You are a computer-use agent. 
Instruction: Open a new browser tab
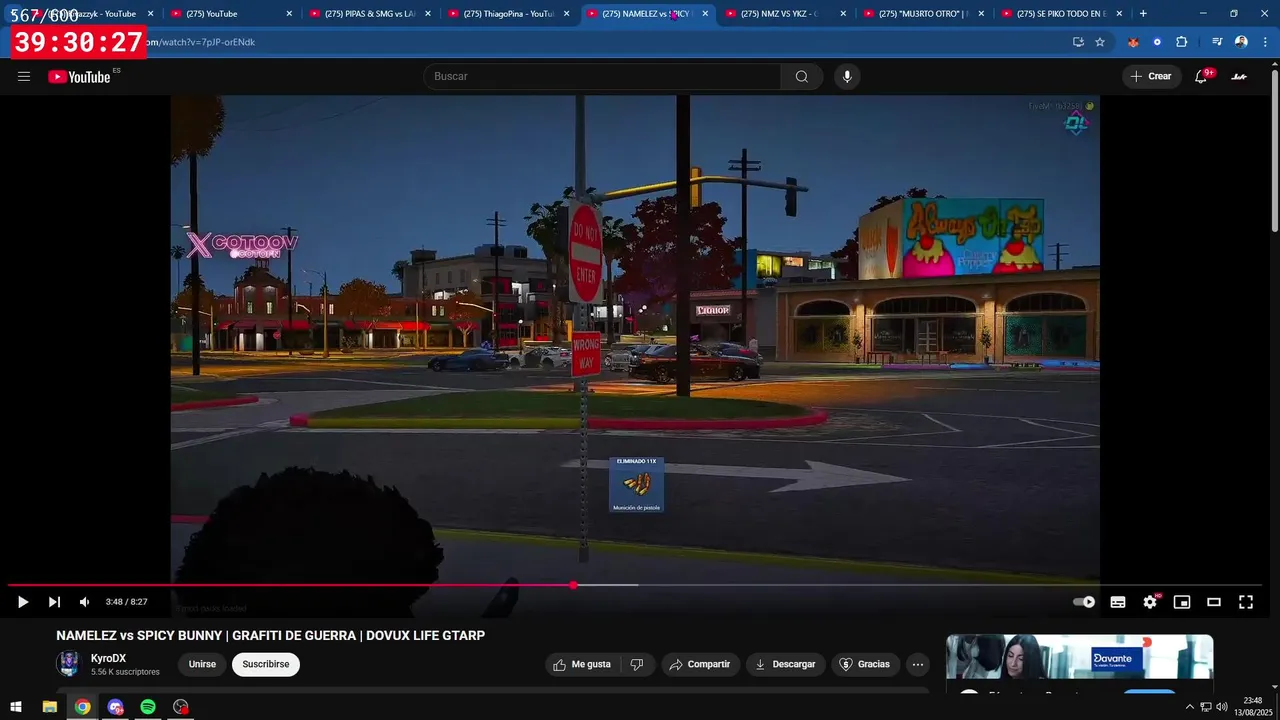[1143, 14]
